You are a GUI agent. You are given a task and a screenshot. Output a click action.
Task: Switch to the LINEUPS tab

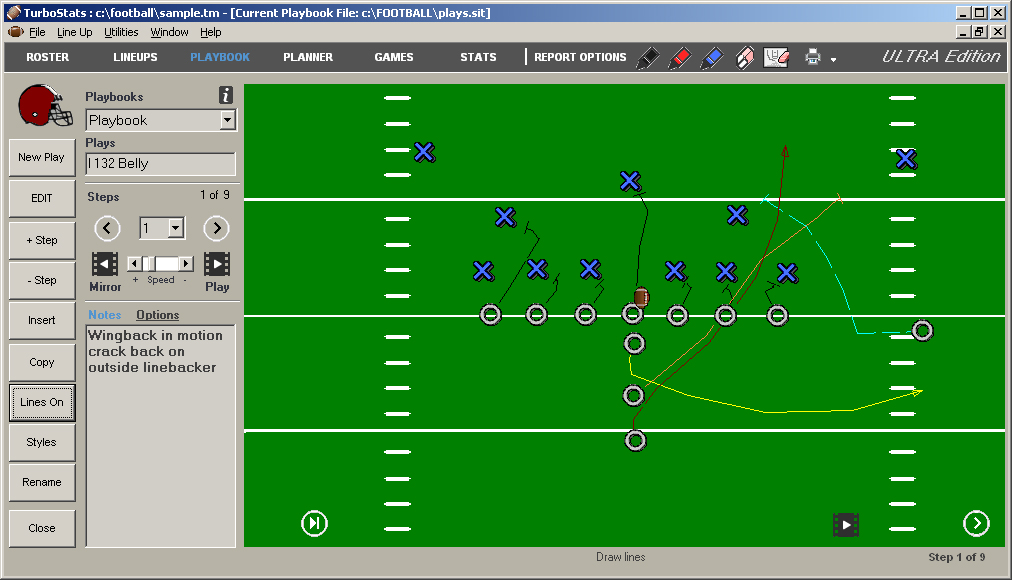[135, 57]
